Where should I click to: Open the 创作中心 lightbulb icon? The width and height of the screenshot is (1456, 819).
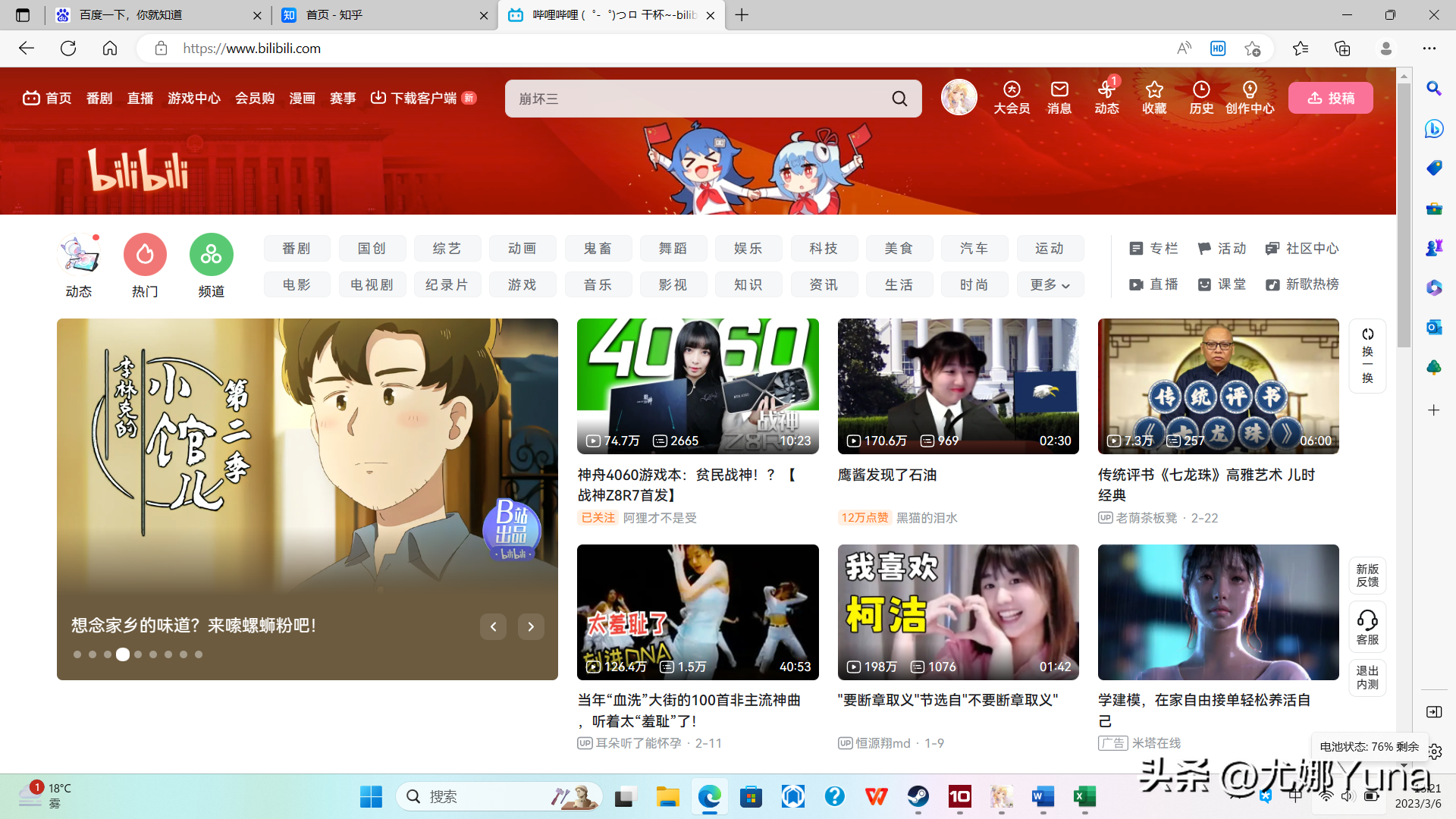tap(1250, 98)
